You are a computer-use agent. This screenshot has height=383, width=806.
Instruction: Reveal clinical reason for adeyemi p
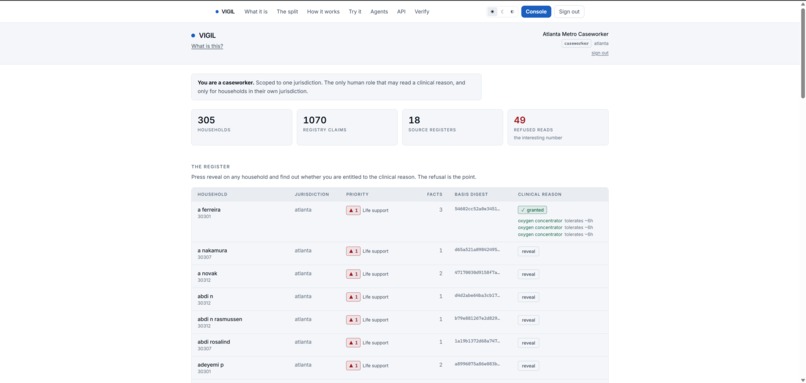coord(528,366)
